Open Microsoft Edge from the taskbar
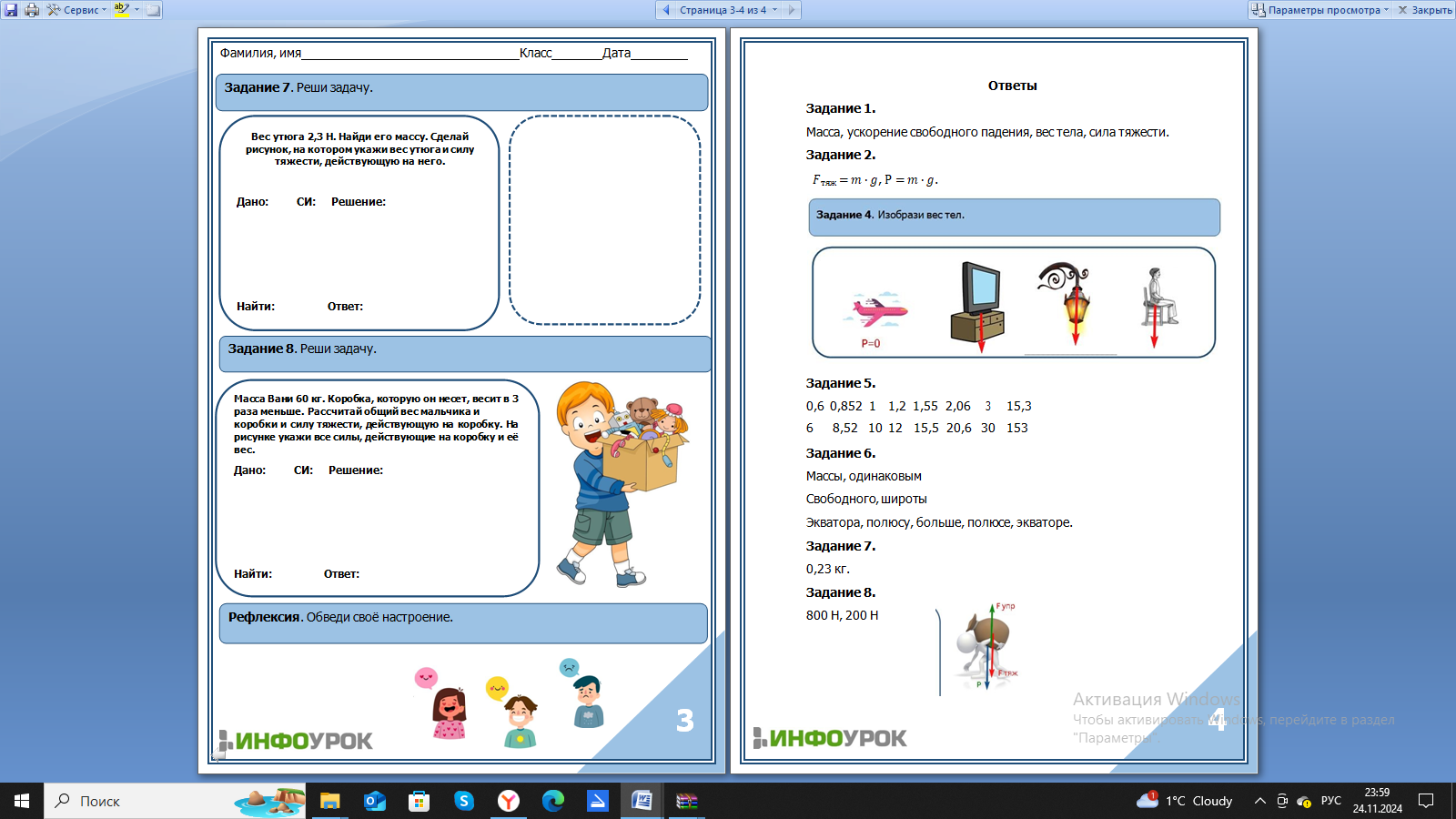The height and width of the screenshot is (819, 1456). click(x=553, y=801)
